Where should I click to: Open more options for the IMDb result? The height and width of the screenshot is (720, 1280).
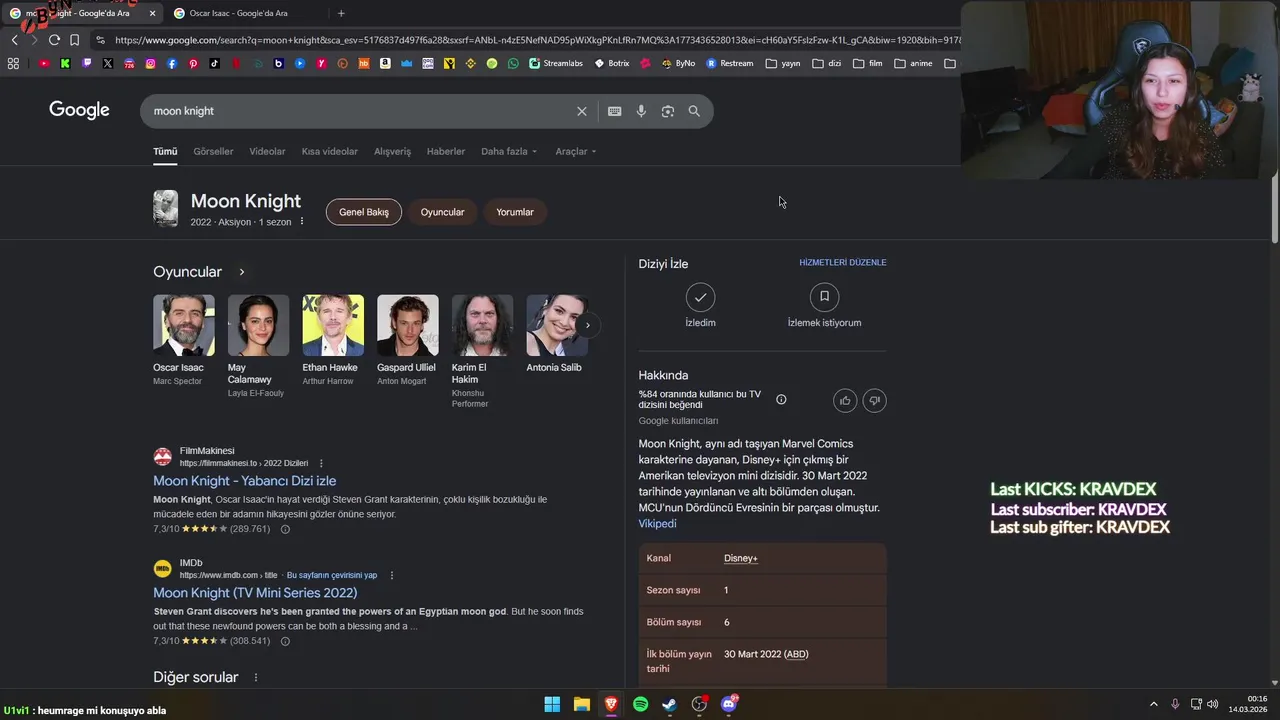pos(392,575)
